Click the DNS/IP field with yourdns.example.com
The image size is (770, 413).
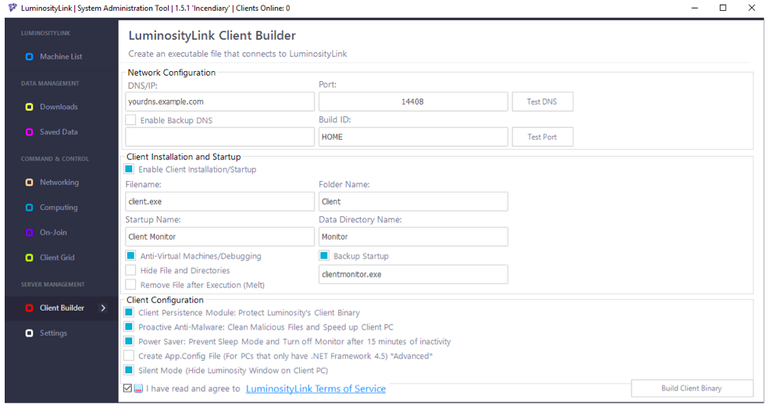coord(220,102)
